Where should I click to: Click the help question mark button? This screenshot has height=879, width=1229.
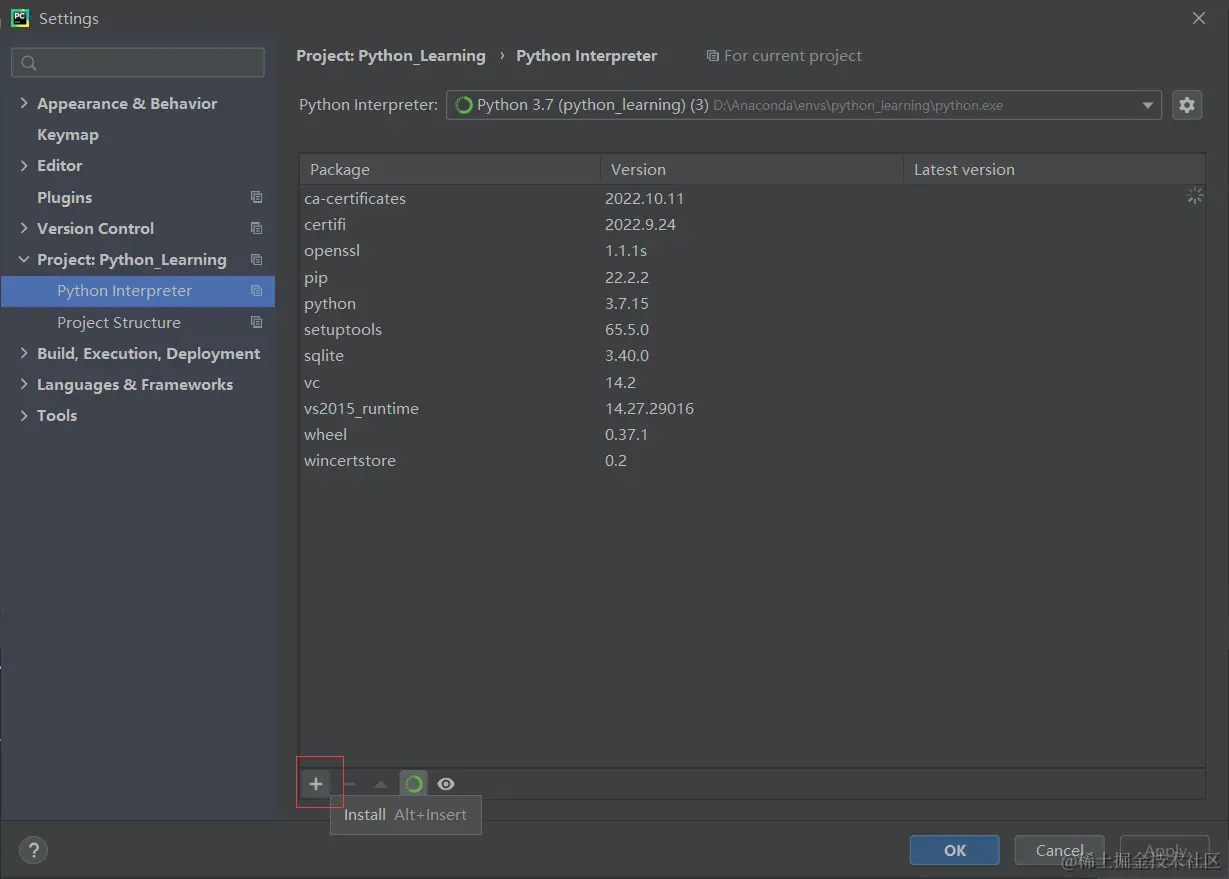[33, 851]
